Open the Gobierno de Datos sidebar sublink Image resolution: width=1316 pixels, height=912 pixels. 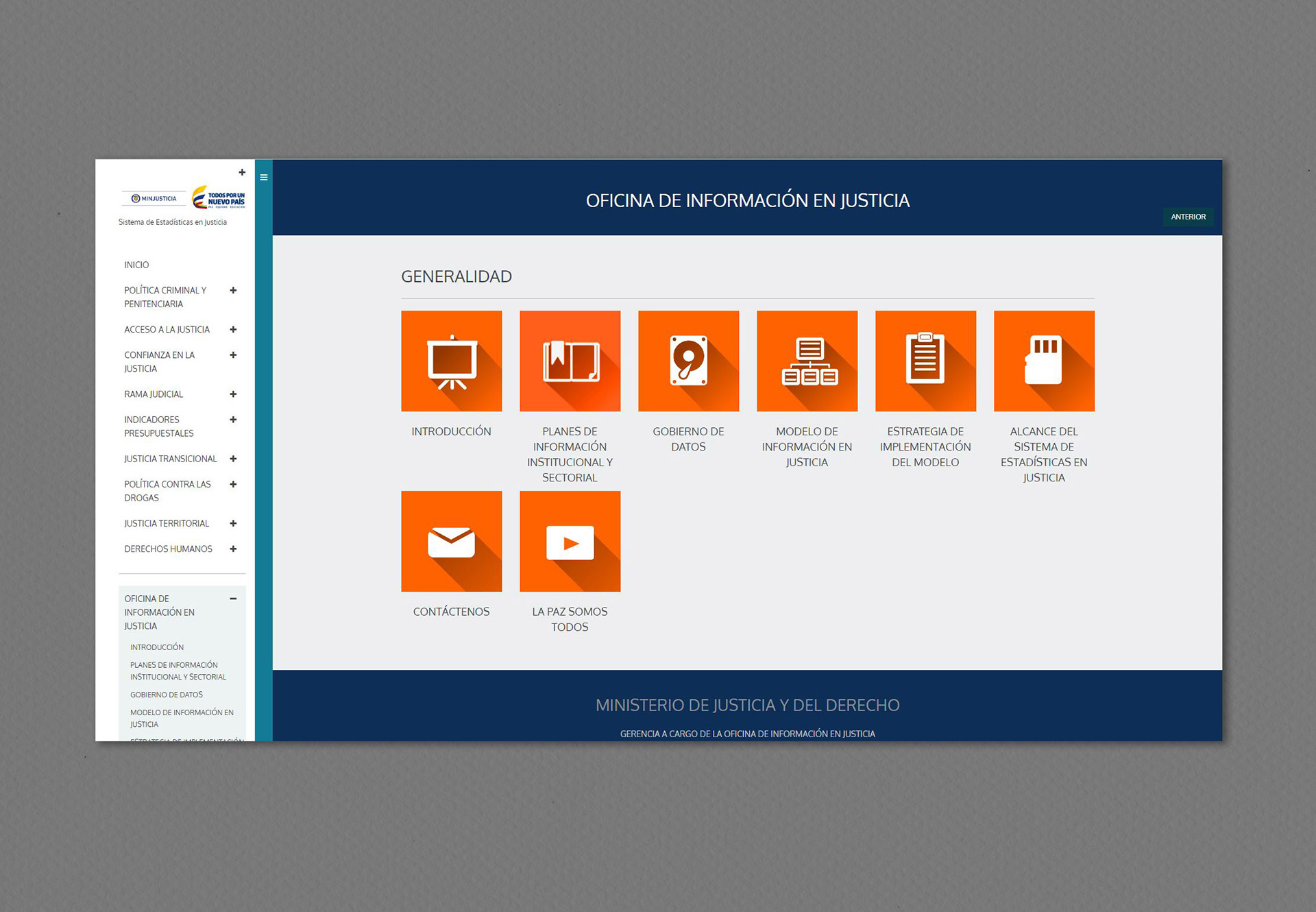pyautogui.click(x=167, y=695)
